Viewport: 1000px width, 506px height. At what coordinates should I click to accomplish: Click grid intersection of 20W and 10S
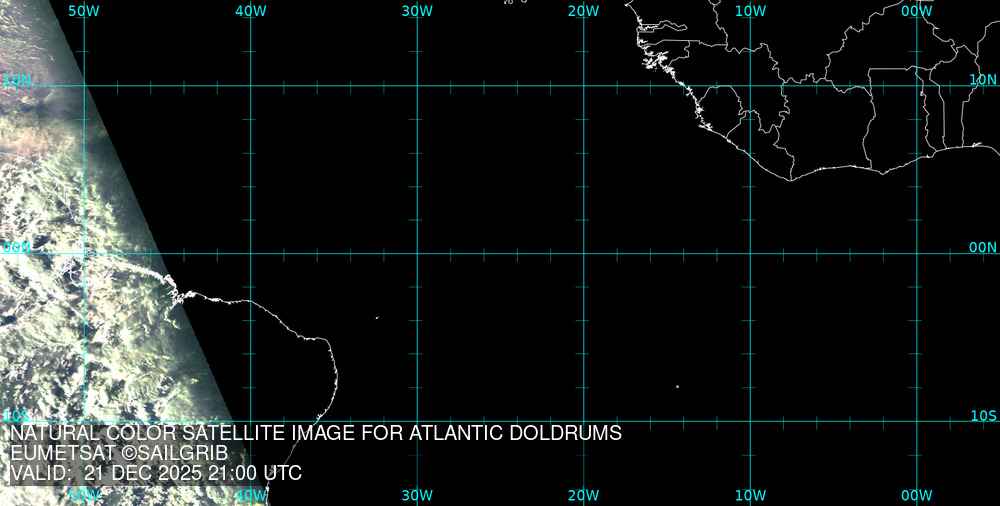tap(584, 421)
